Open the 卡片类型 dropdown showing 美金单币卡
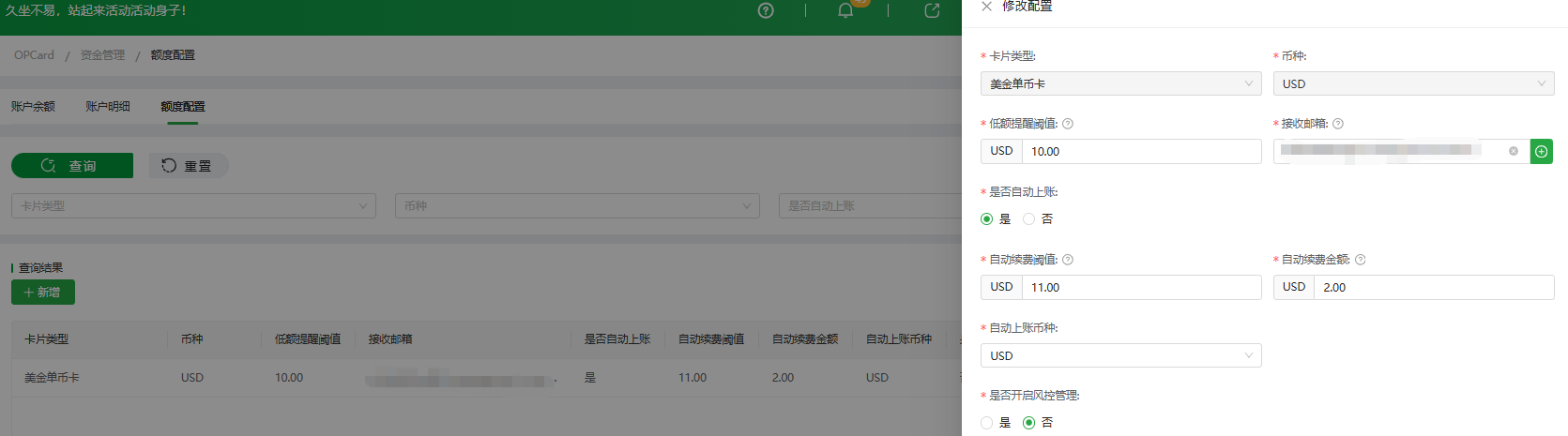The width and height of the screenshot is (1568, 436). click(1120, 83)
